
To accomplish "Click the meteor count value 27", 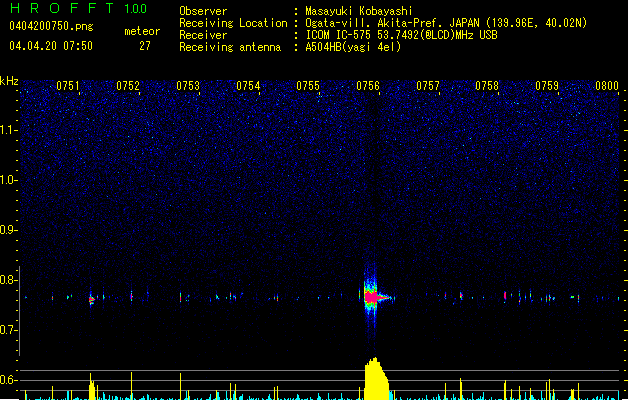I will (145, 46).
